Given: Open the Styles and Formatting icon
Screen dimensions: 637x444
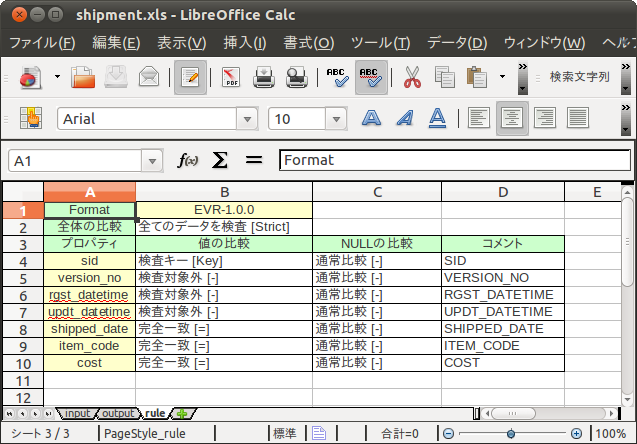Looking at the screenshot, I should click(31, 118).
